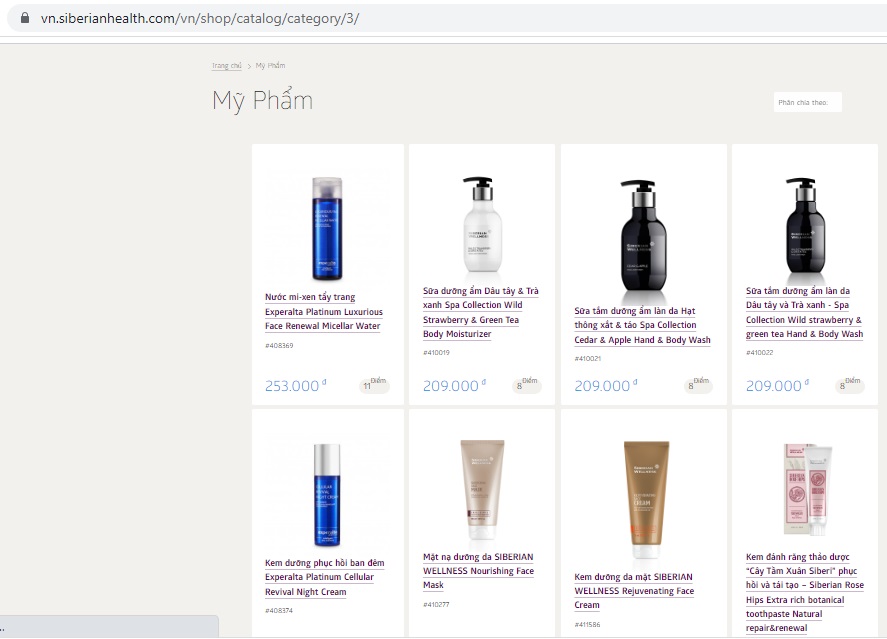Click the white Body Moisturizer pump bottle image

coord(482,226)
